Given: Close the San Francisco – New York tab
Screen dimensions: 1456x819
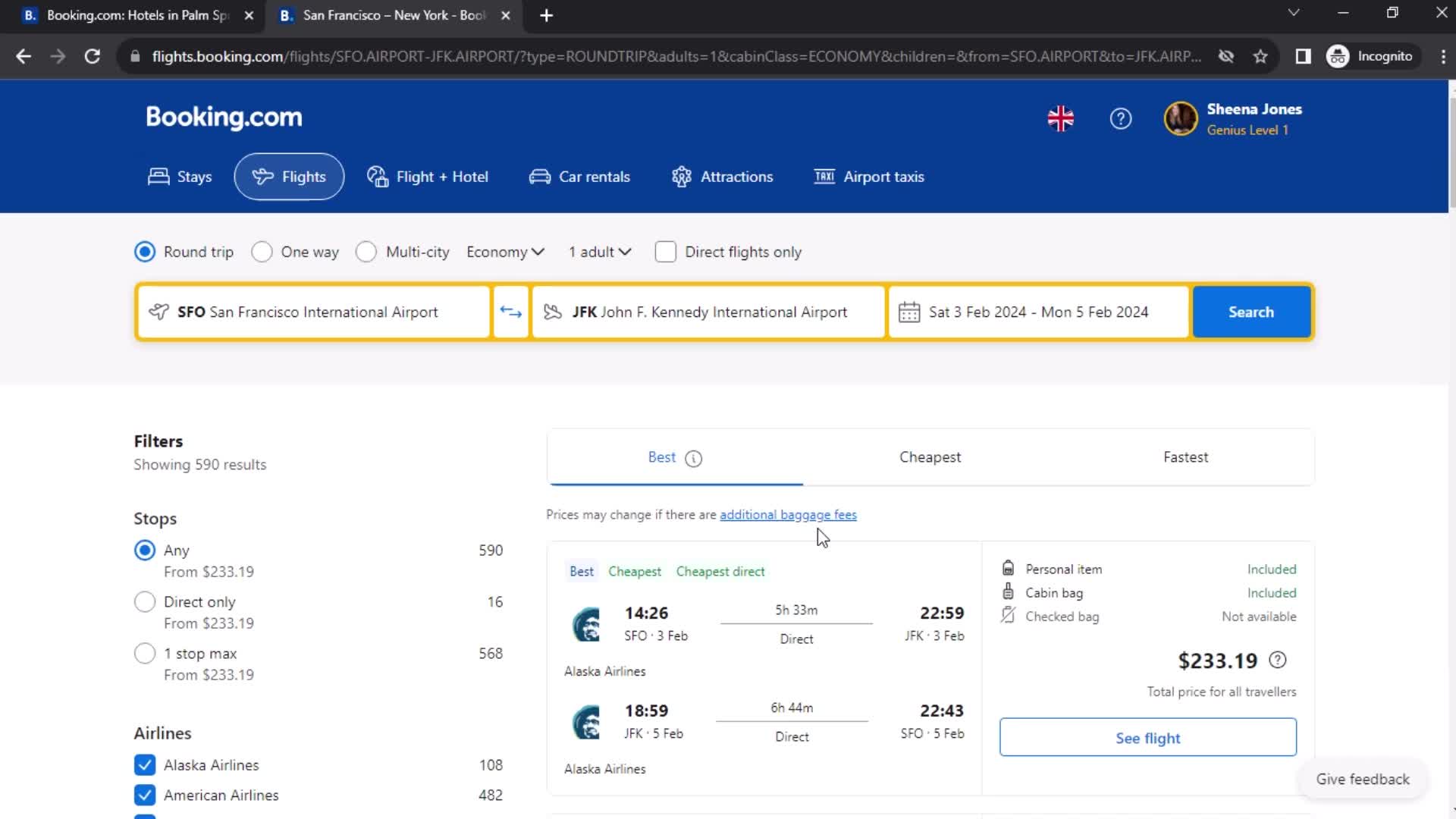Looking at the screenshot, I should click(506, 15).
